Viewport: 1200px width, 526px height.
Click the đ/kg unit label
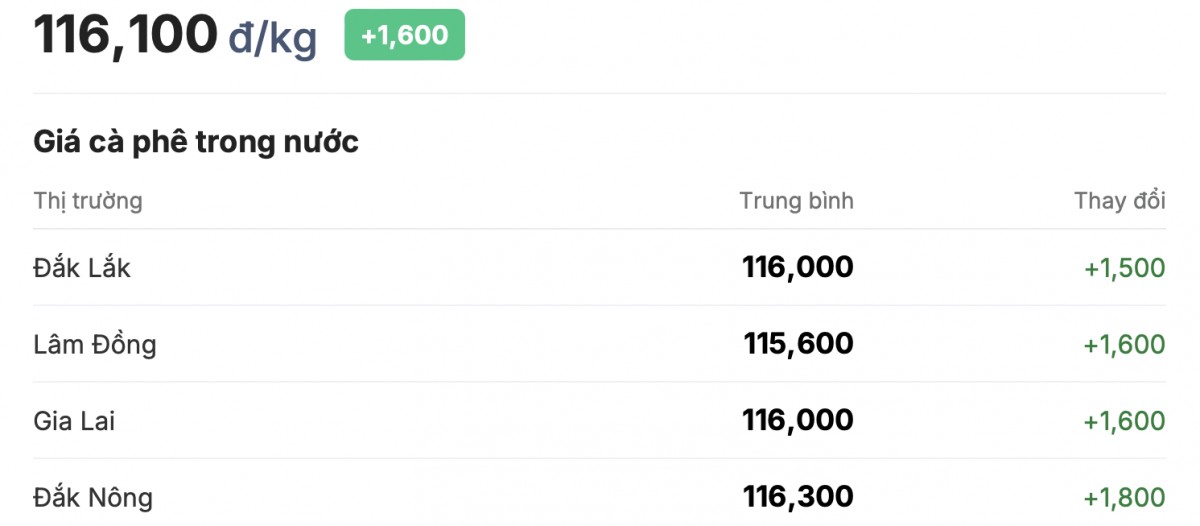click(x=273, y=38)
